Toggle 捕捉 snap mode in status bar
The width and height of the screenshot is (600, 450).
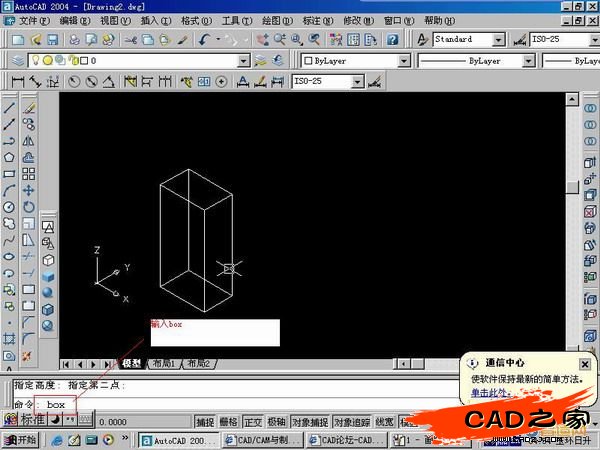pos(204,422)
